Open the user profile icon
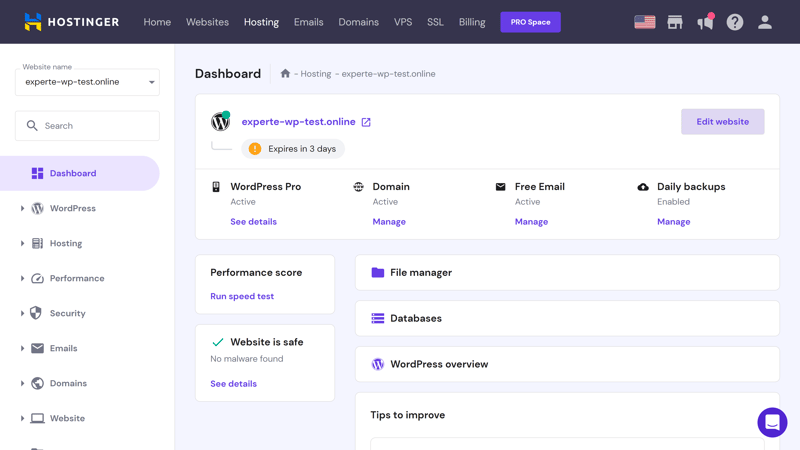The width and height of the screenshot is (800, 450). point(764,22)
